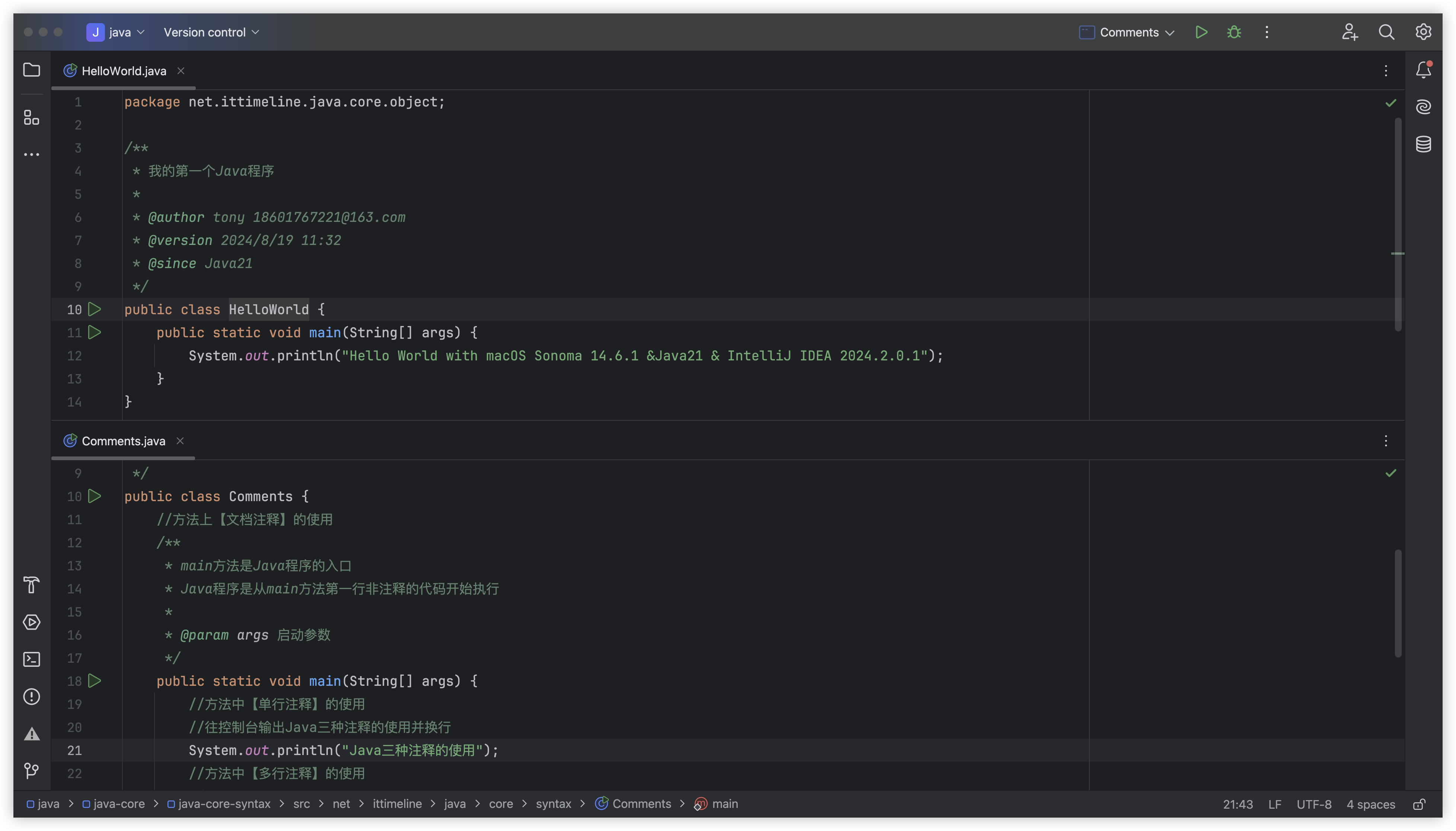Open the AI Assistant spiral icon

[1424, 107]
